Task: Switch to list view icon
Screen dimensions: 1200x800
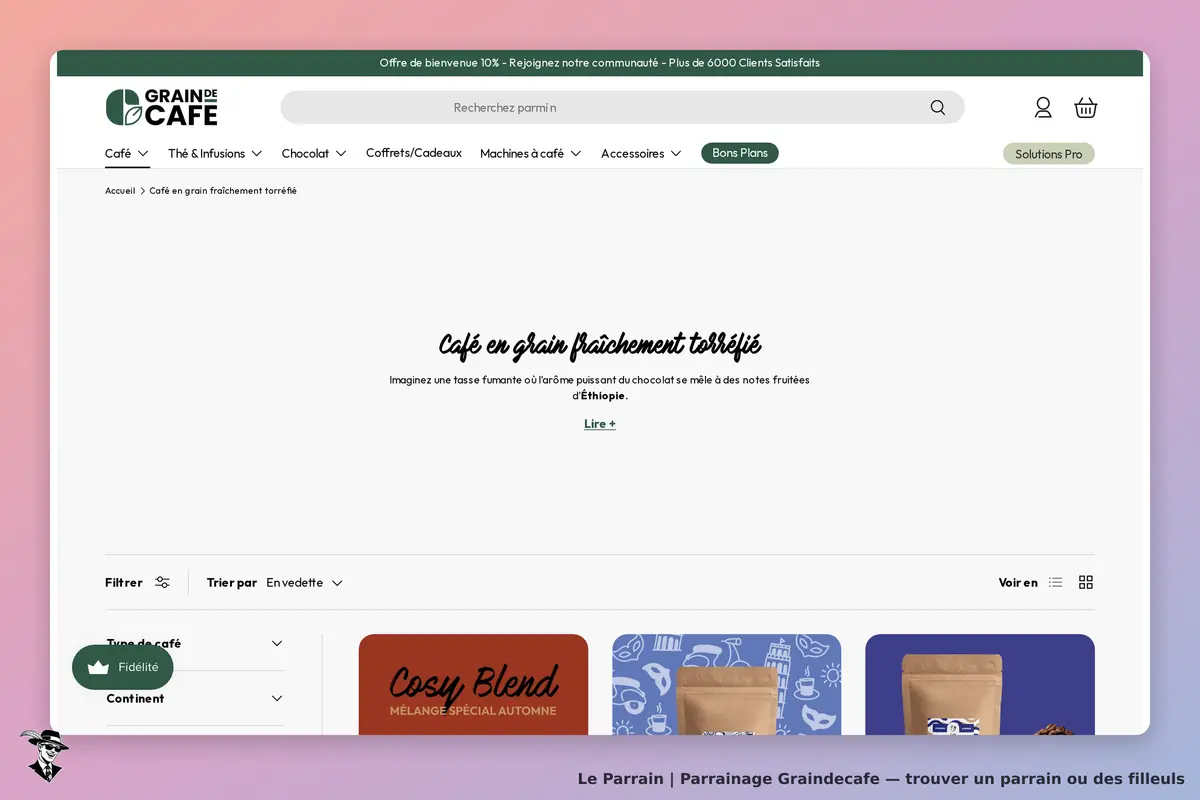Action: pos(1055,582)
